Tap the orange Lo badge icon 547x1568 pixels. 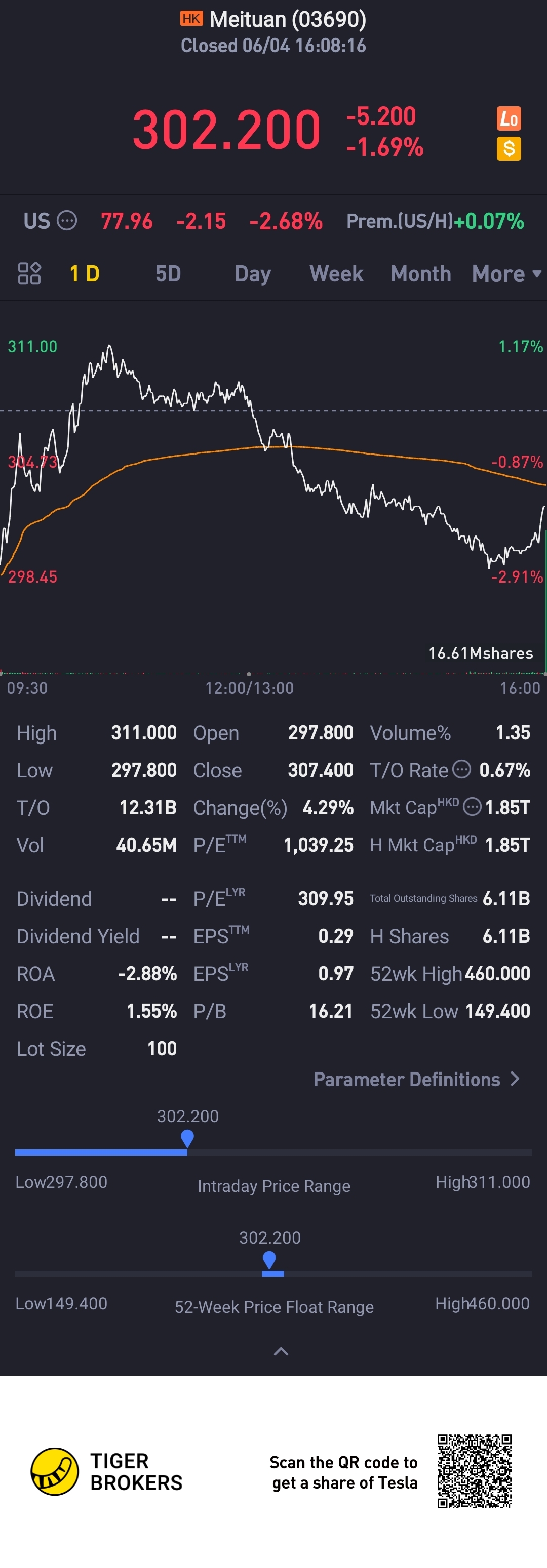(509, 119)
